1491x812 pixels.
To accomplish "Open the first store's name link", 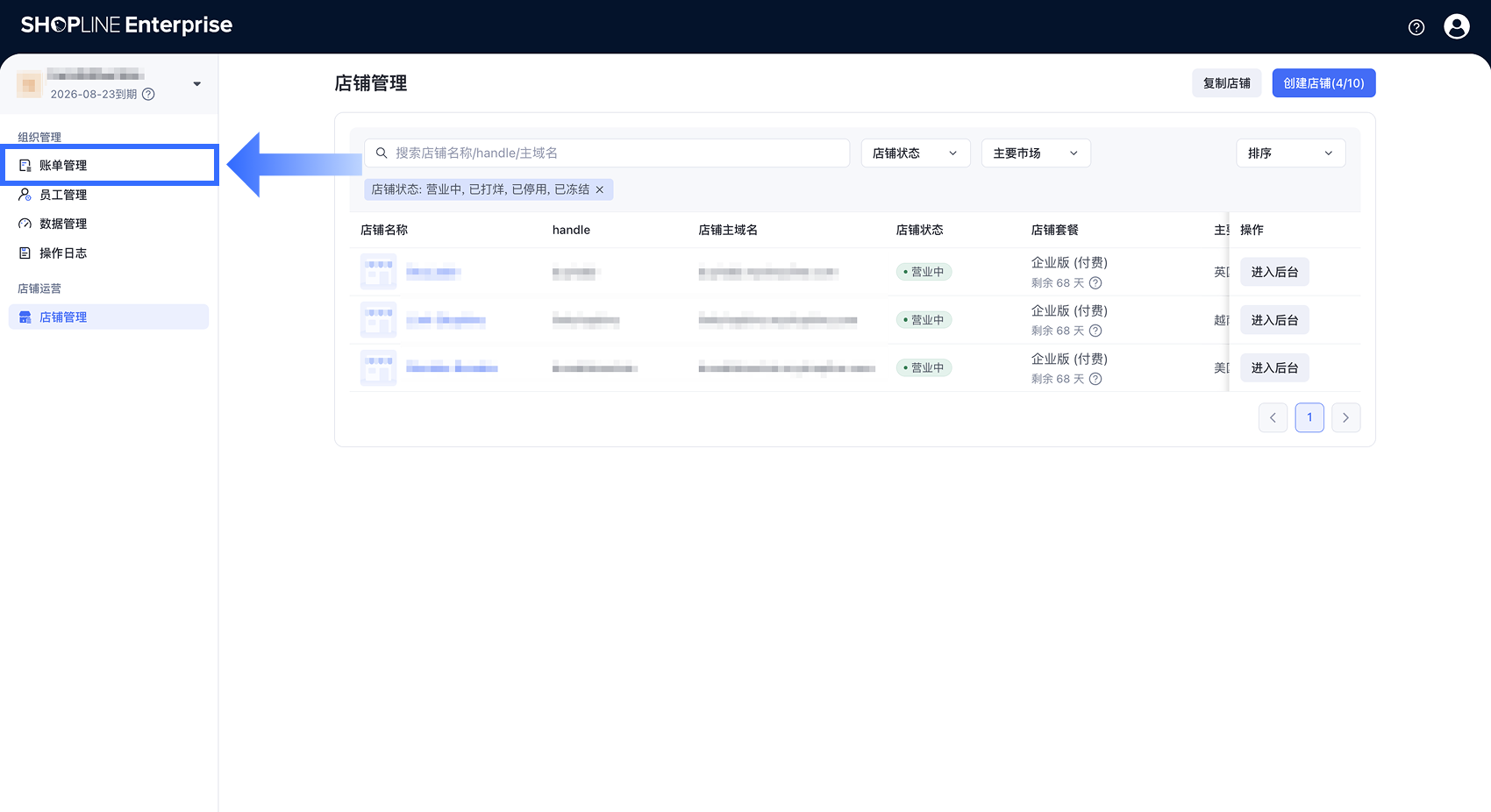I will [x=432, y=273].
